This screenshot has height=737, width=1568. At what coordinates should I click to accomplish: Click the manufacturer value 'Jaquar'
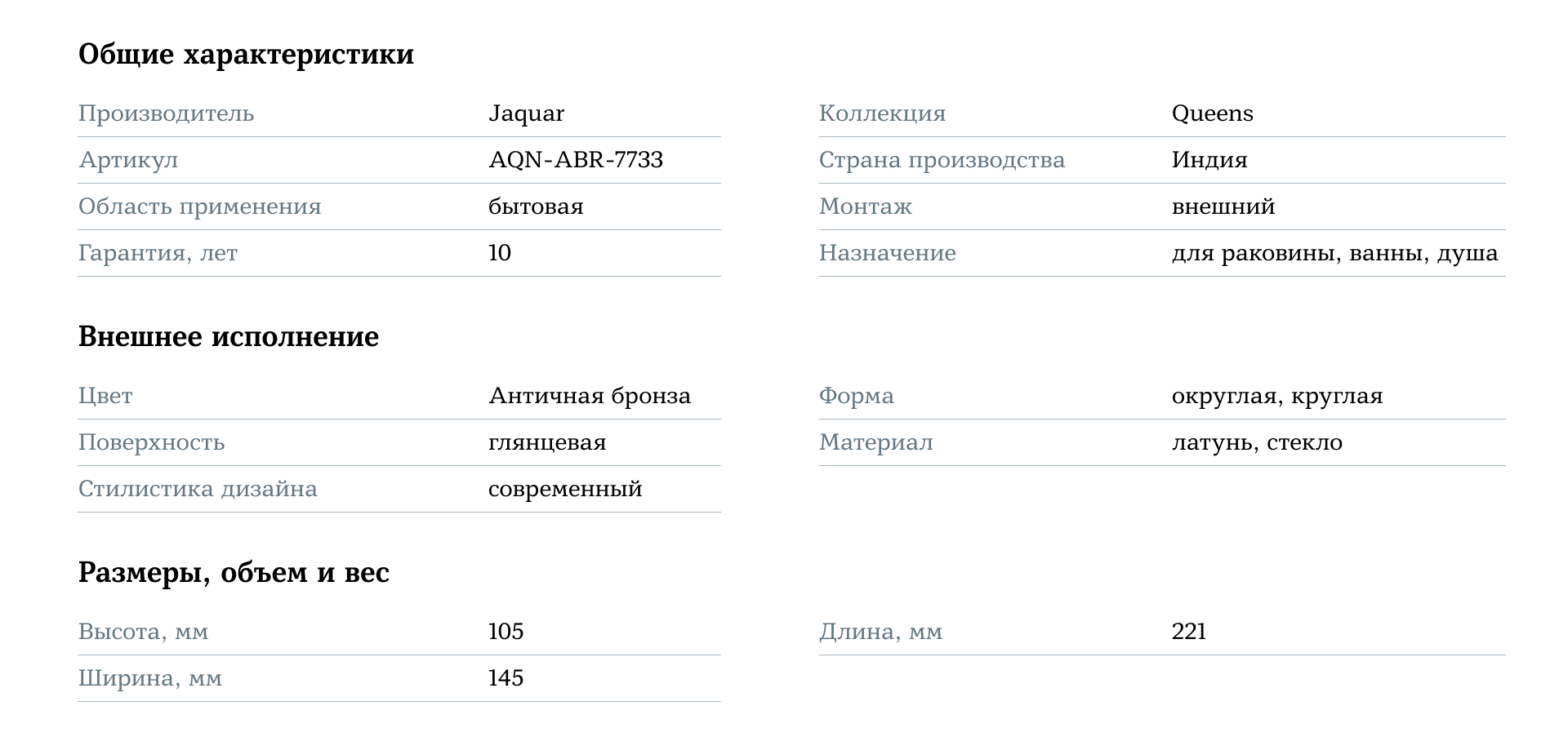[x=526, y=113]
